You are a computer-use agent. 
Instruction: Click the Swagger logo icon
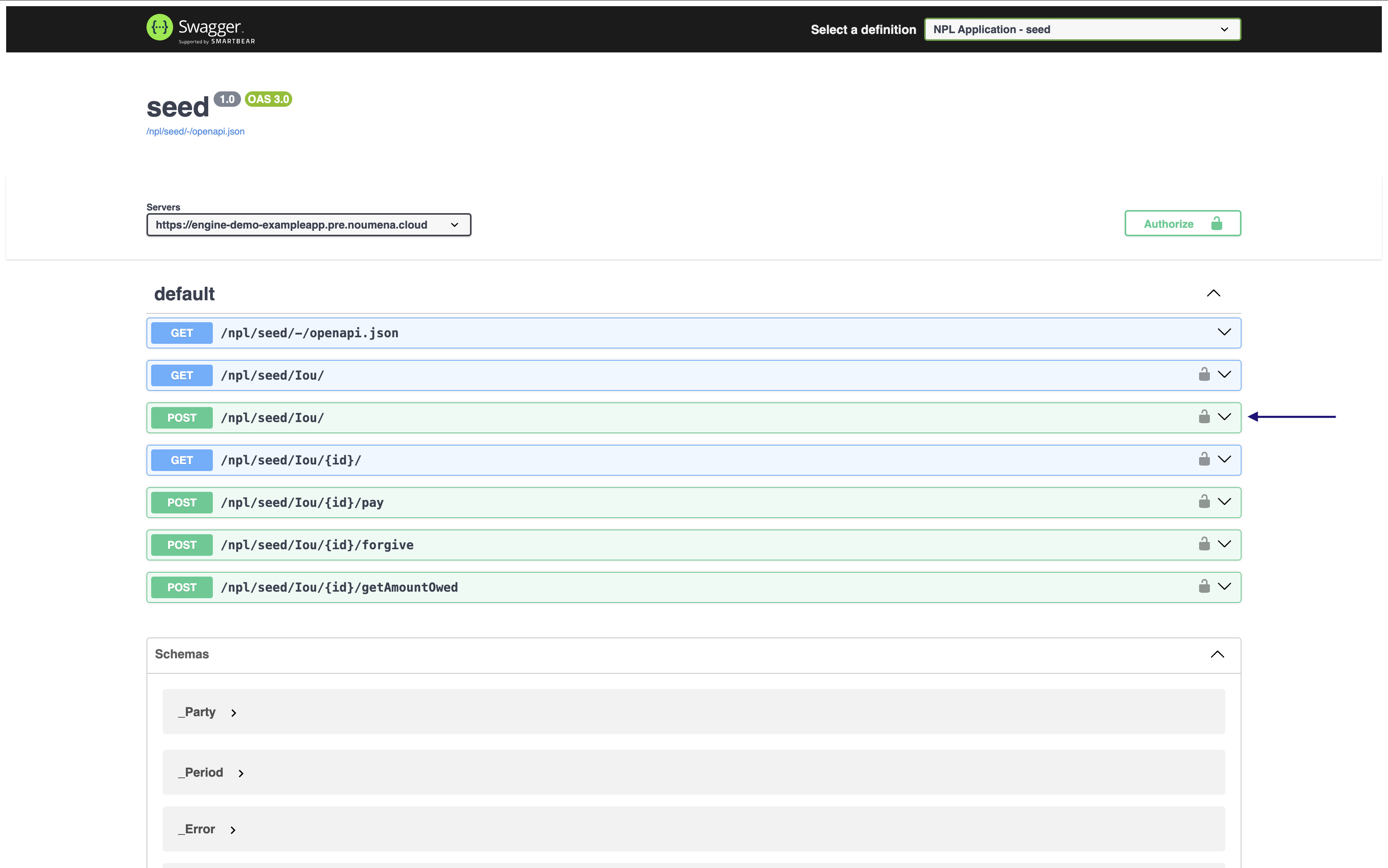click(160, 27)
